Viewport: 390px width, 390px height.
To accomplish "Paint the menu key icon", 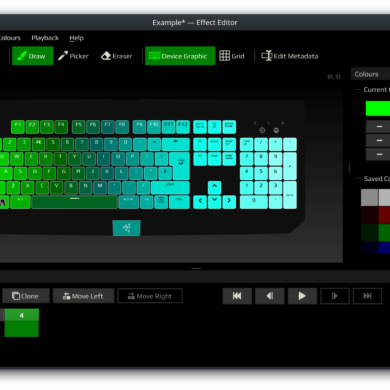I will tap(161, 202).
